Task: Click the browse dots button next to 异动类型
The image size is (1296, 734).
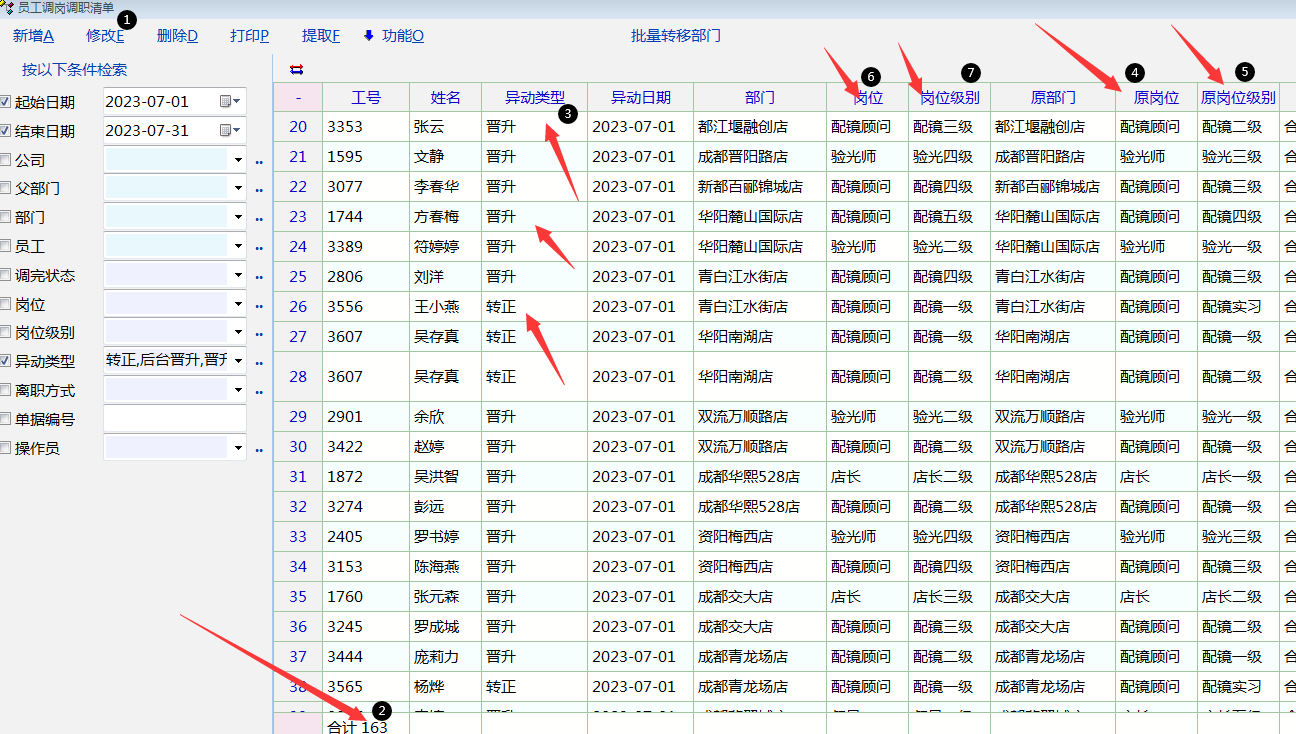Action: [259, 362]
